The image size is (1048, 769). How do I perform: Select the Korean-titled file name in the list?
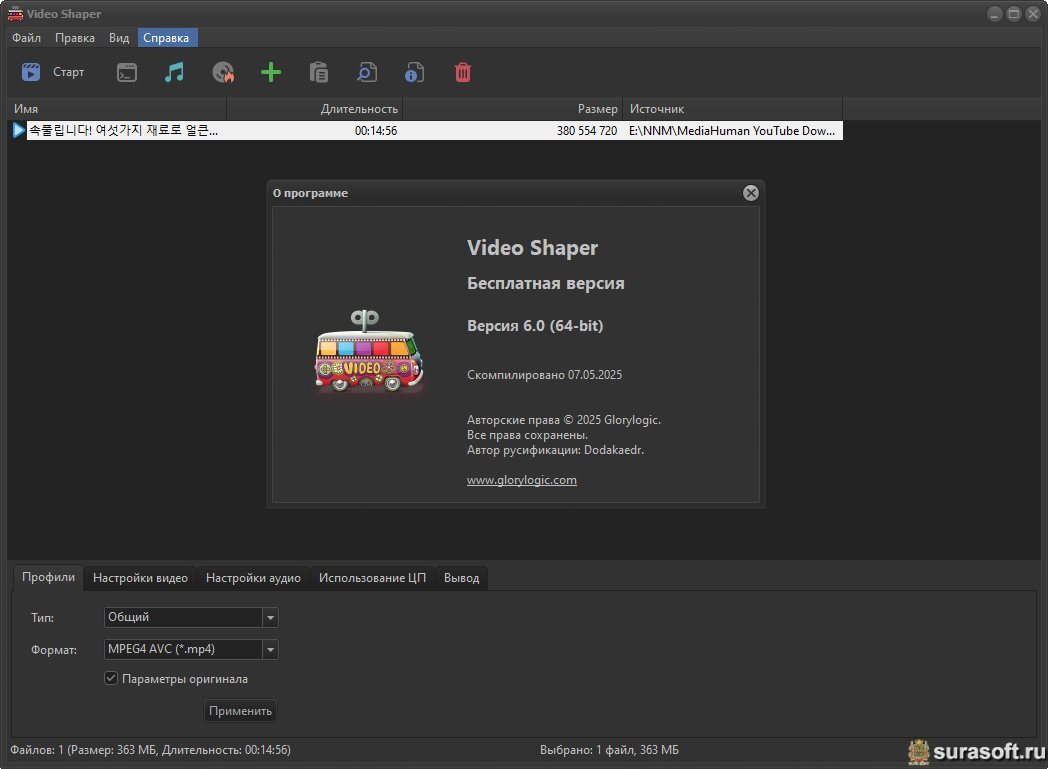point(123,130)
